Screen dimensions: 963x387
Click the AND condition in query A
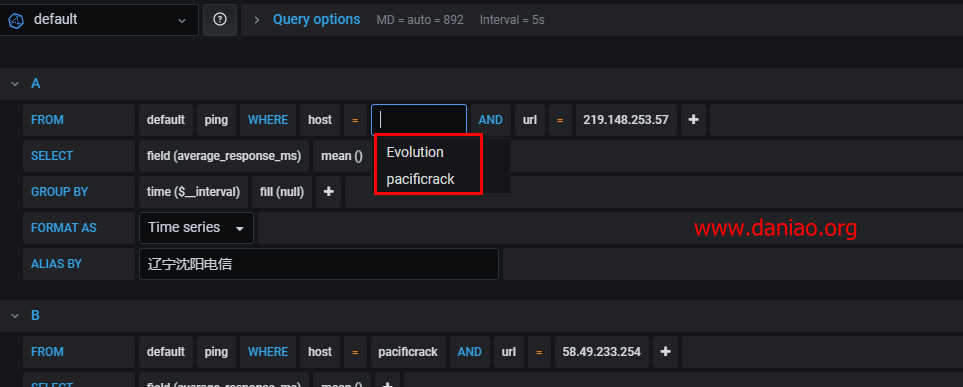[x=491, y=120]
